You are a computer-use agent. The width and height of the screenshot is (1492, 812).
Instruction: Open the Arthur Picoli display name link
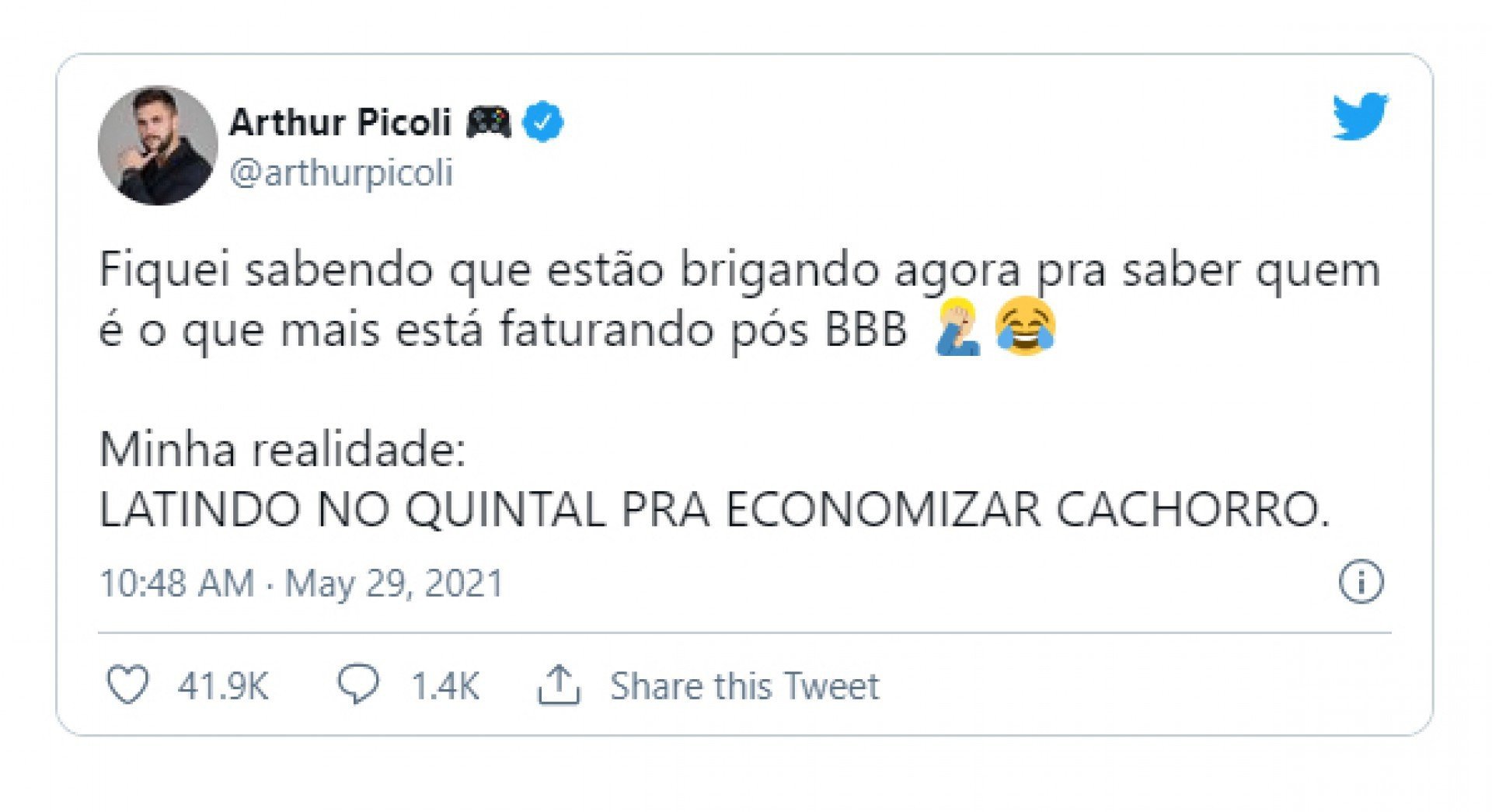pos(340,123)
